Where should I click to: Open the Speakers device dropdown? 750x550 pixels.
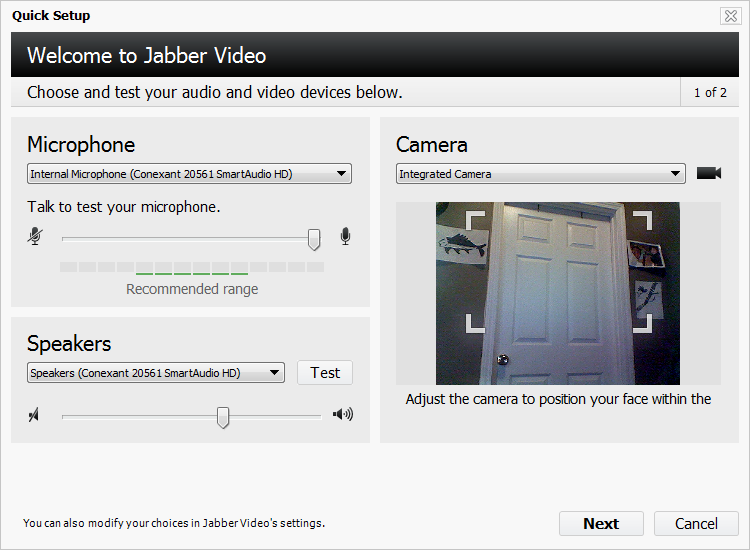pyautogui.click(x=156, y=373)
